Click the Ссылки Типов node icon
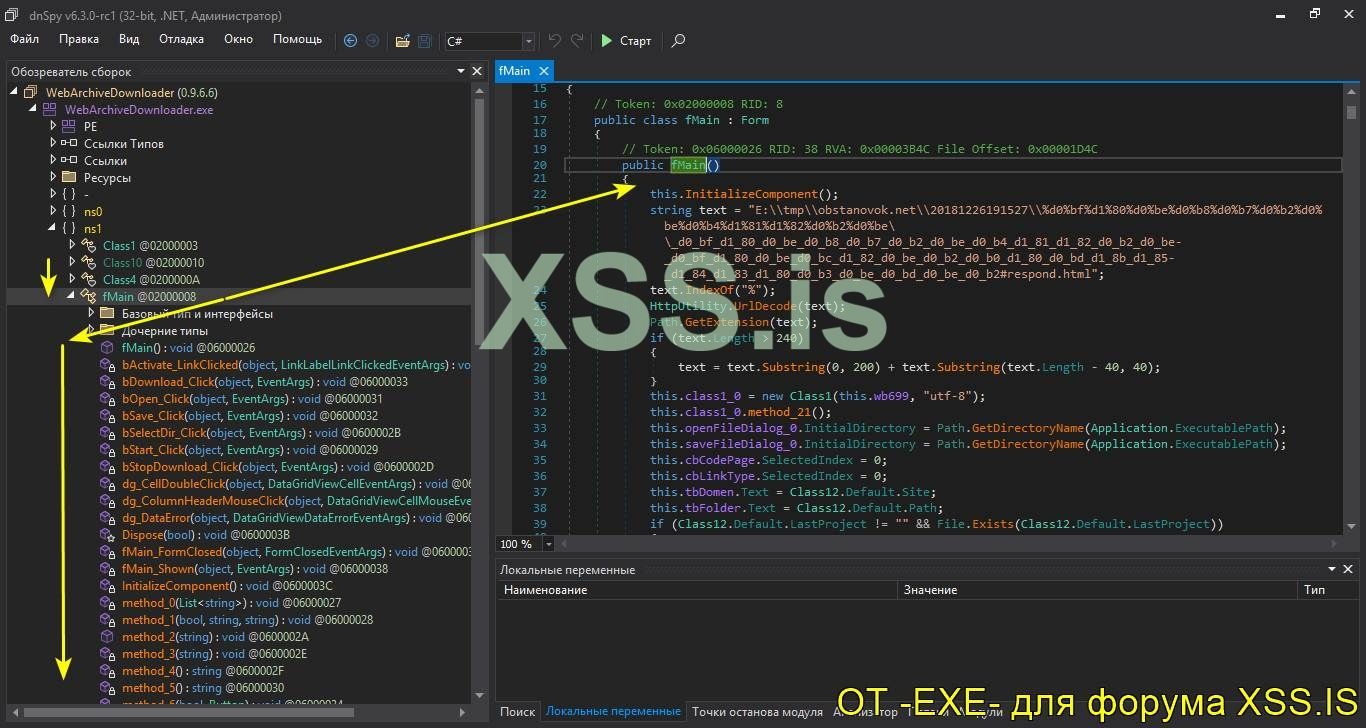 coord(68,144)
